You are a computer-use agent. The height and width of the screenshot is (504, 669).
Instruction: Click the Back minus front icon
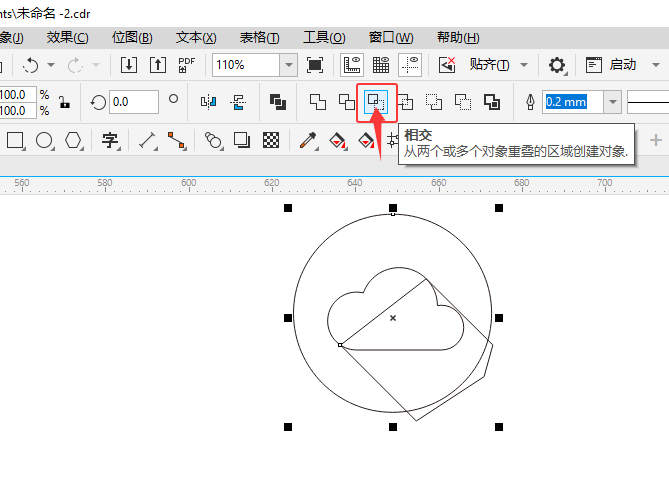click(463, 102)
